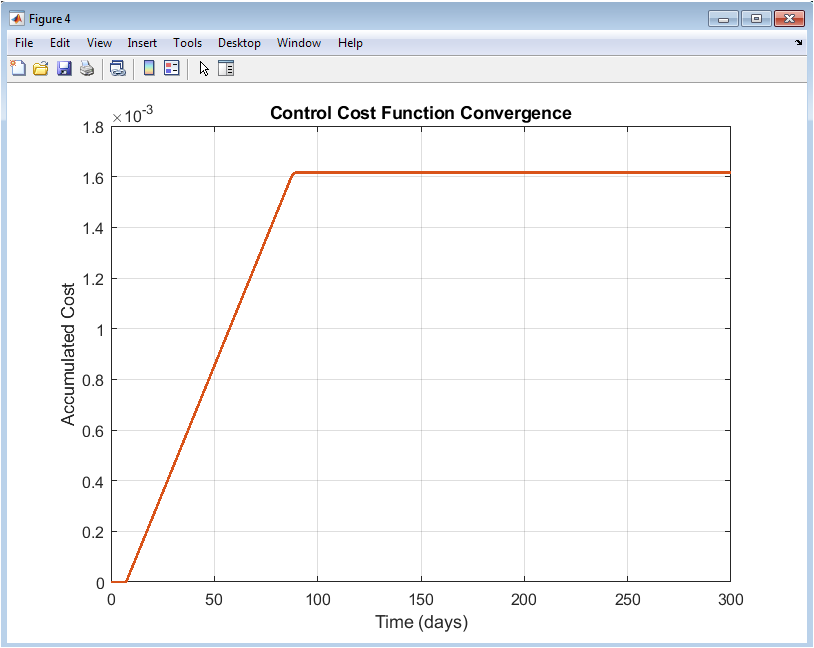Click the New Figure toolbar icon

(18, 69)
